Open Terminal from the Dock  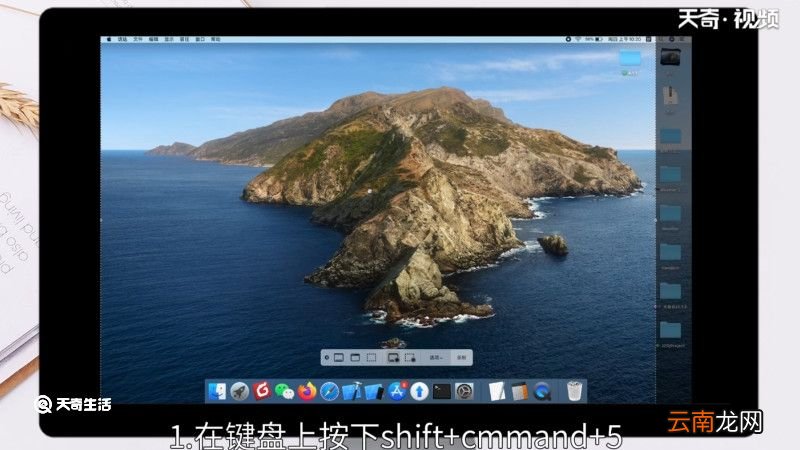(x=442, y=391)
